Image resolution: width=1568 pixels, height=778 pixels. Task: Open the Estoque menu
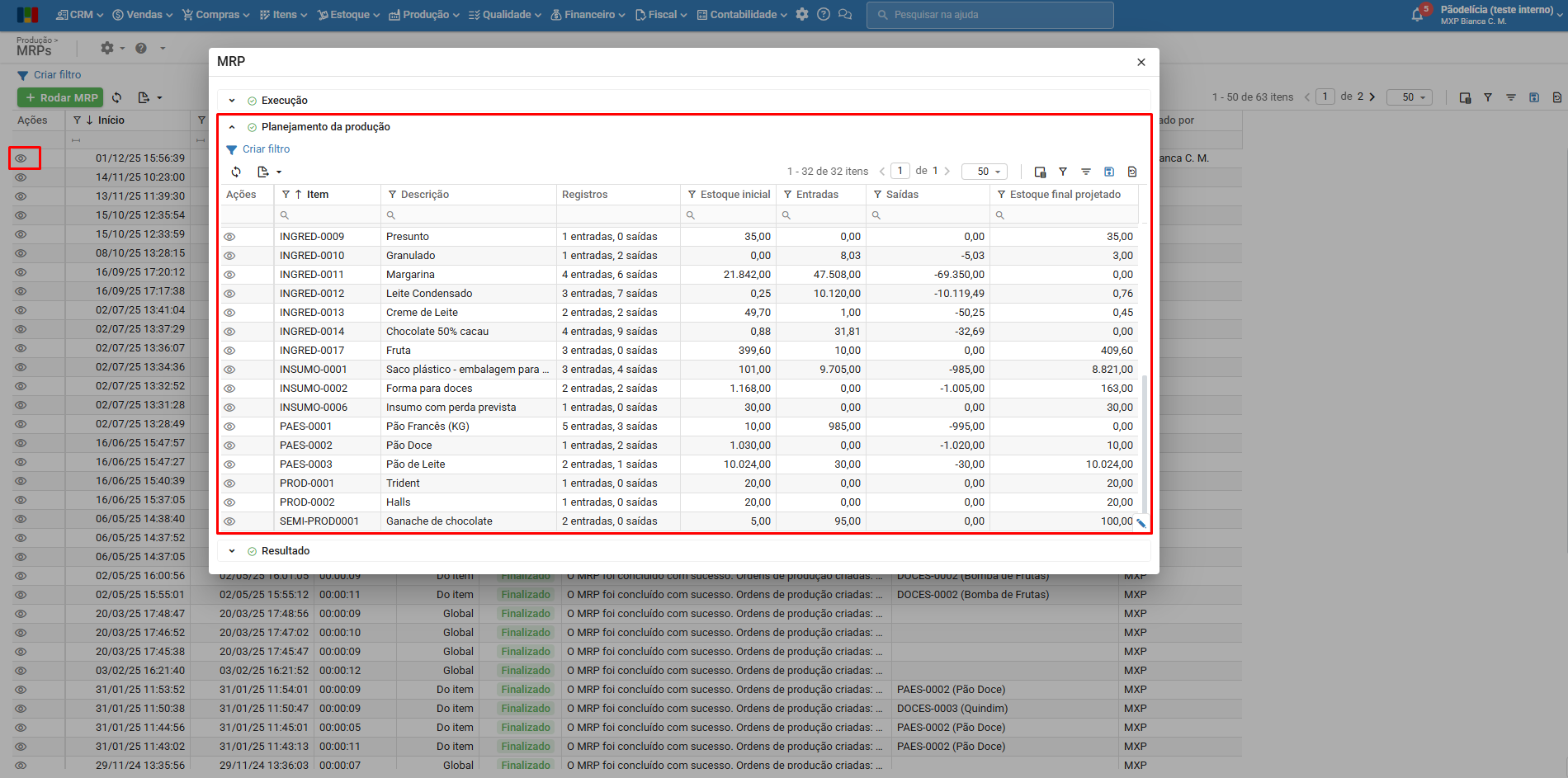(x=349, y=15)
